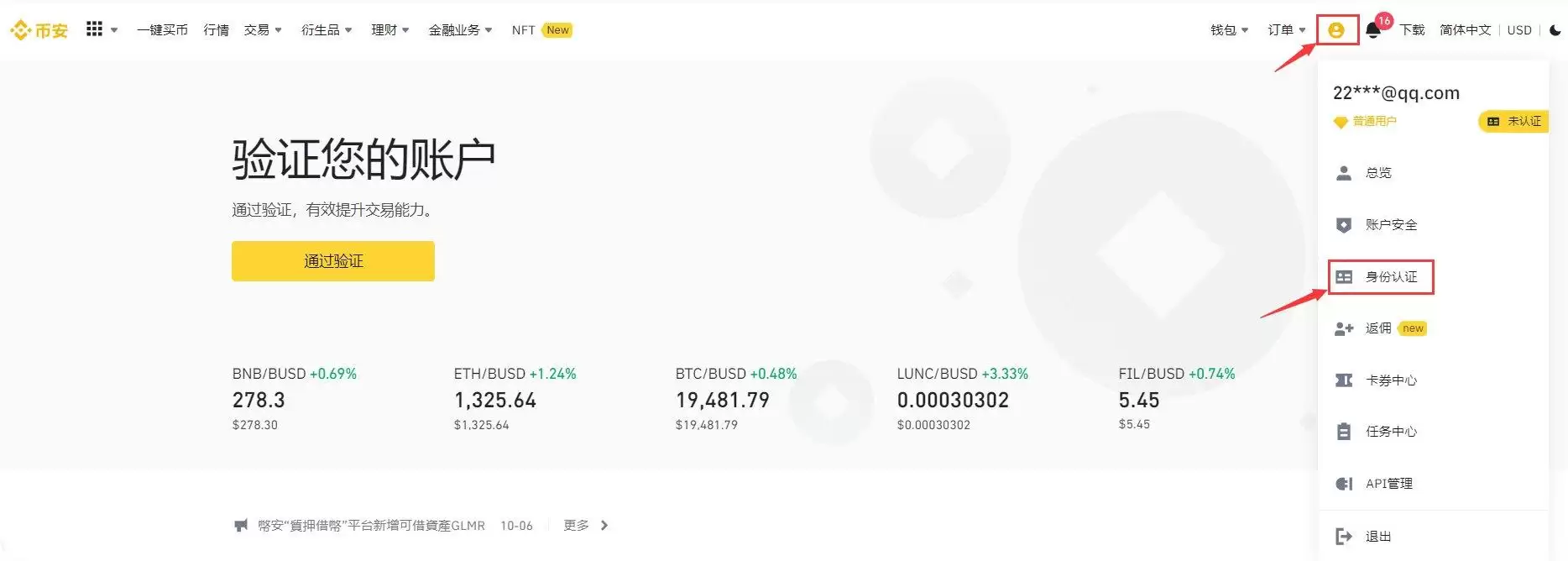Screen dimensions: 1568x561
Task: Open notifications bell with 16 badge
Action: 1373,30
